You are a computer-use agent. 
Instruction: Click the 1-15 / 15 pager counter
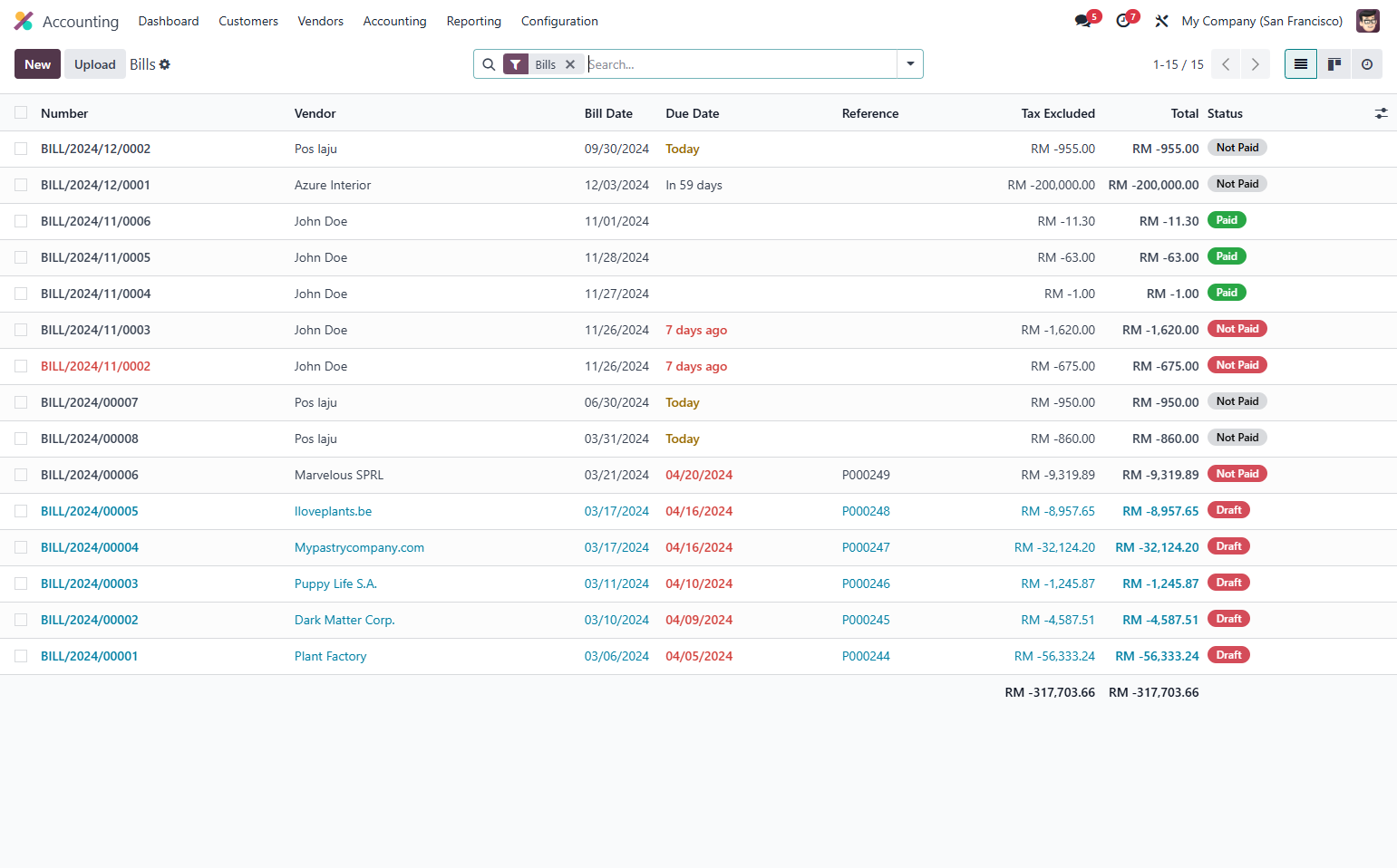[1179, 64]
